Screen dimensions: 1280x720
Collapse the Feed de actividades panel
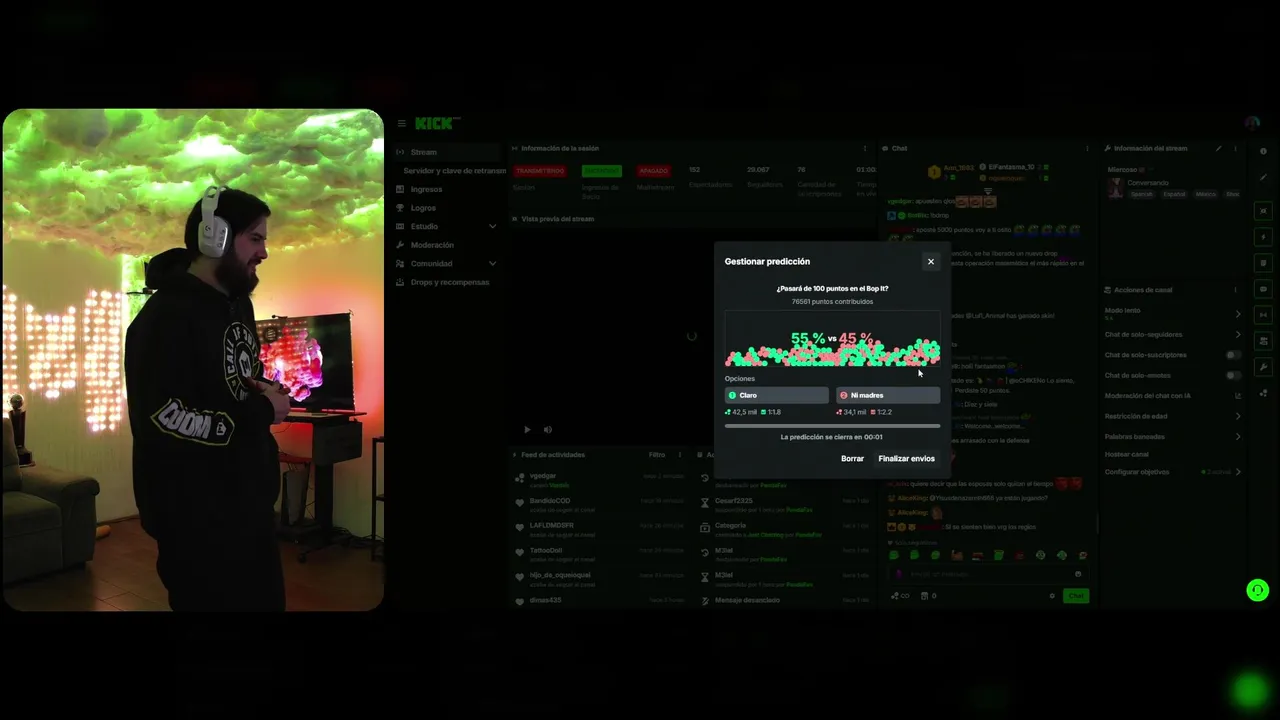pyautogui.click(x=515, y=455)
